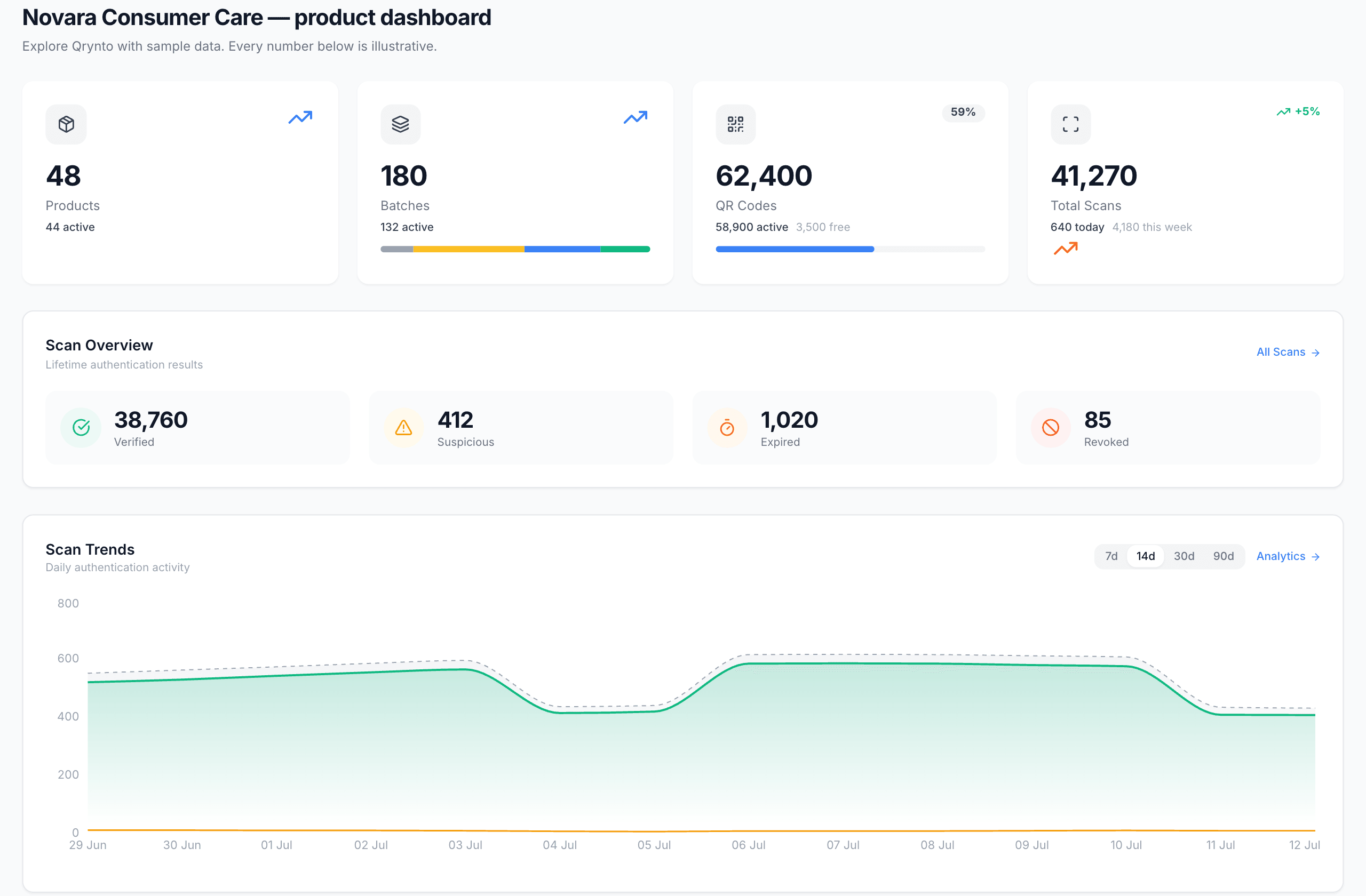The height and width of the screenshot is (896, 1366).
Task: Click the Expired timer icon
Action: (x=727, y=427)
